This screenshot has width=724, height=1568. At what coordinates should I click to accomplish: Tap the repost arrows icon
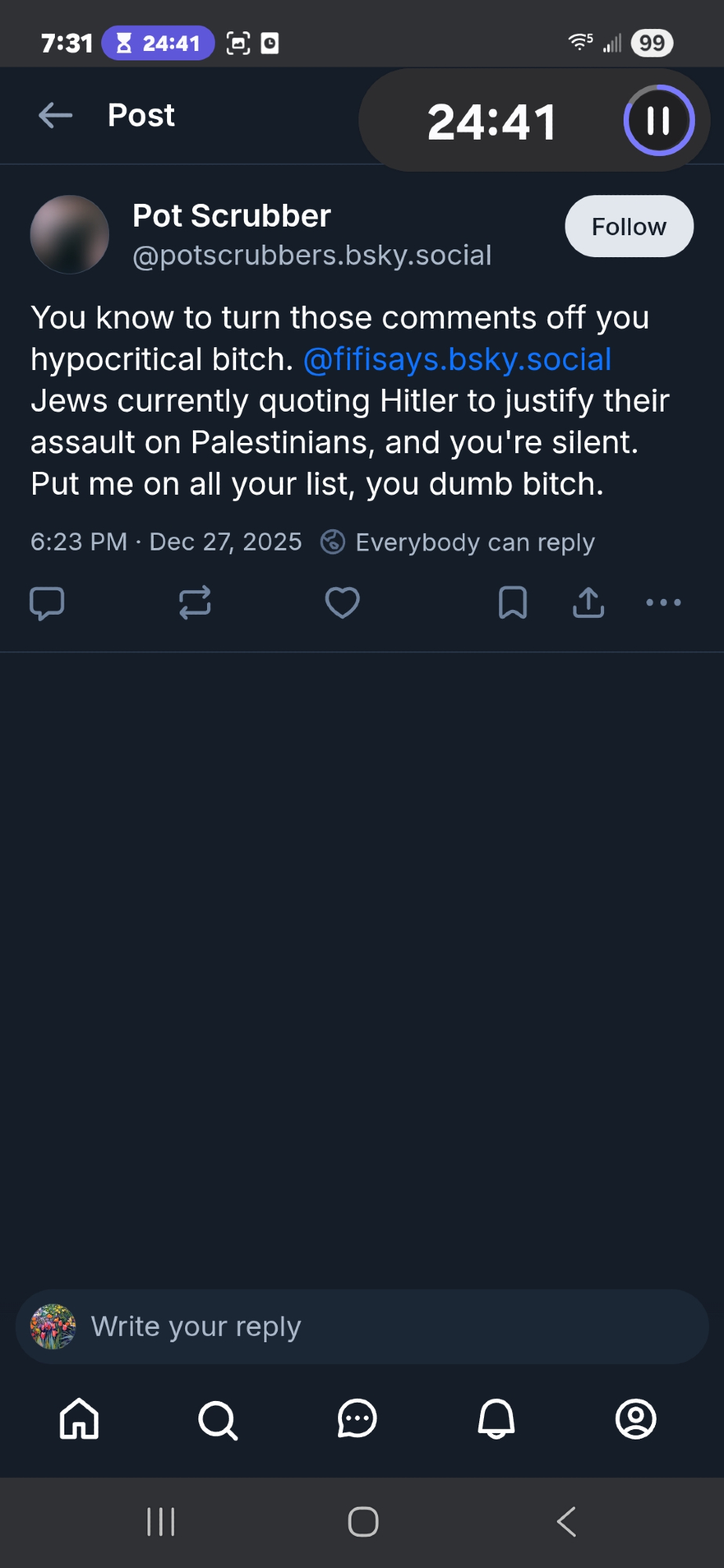(195, 603)
